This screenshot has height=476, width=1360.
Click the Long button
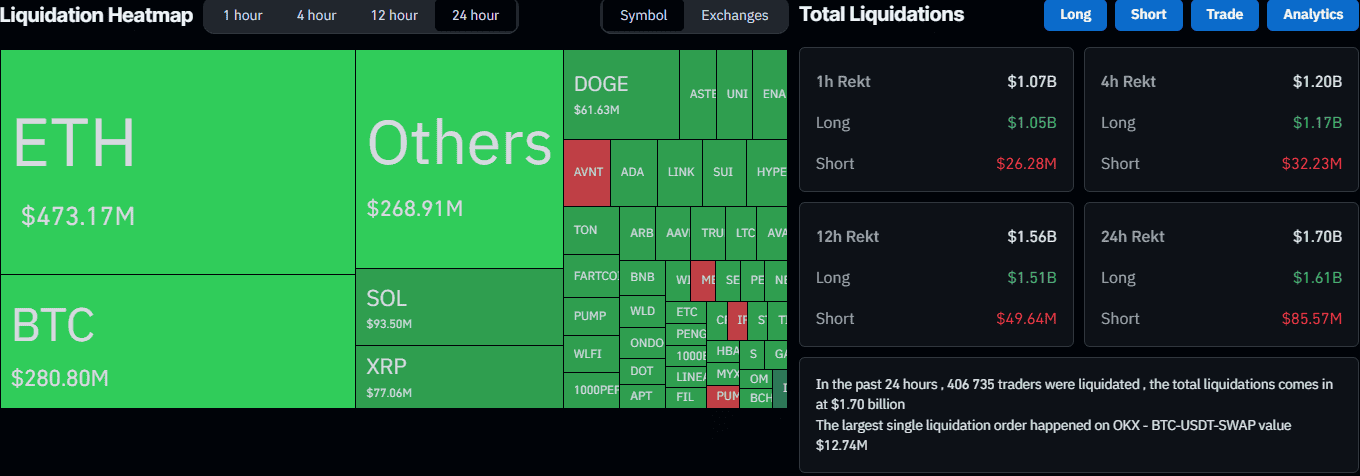(x=1075, y=15)
